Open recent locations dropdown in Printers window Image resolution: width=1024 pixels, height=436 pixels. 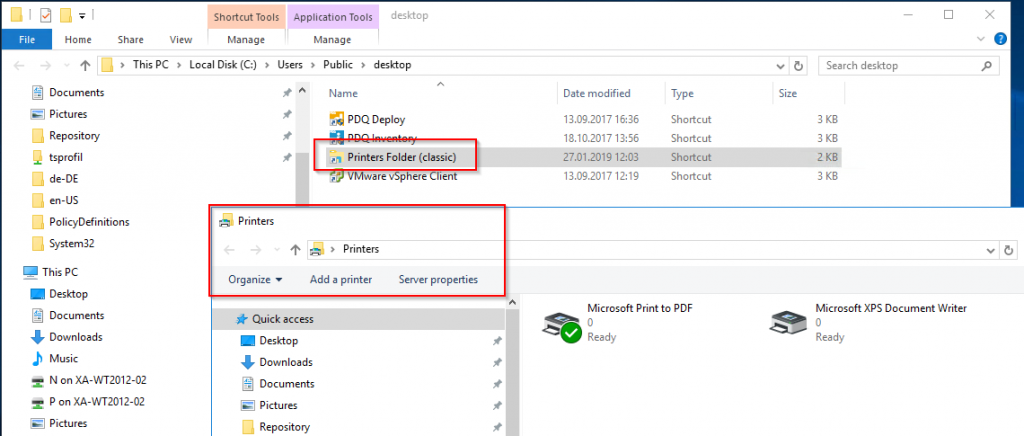click(x=276, y=249)
